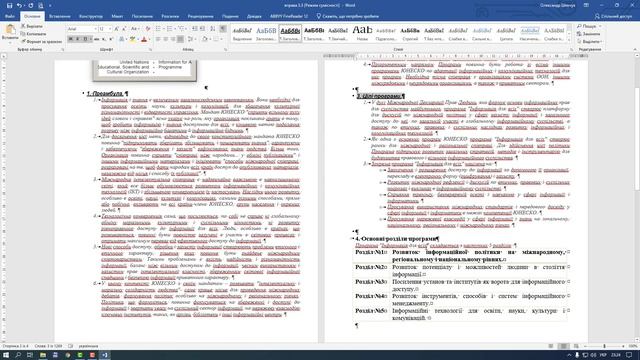640x360 pixels.
Task: Open File Explorer from taskbar
Action: pos(42,355)
